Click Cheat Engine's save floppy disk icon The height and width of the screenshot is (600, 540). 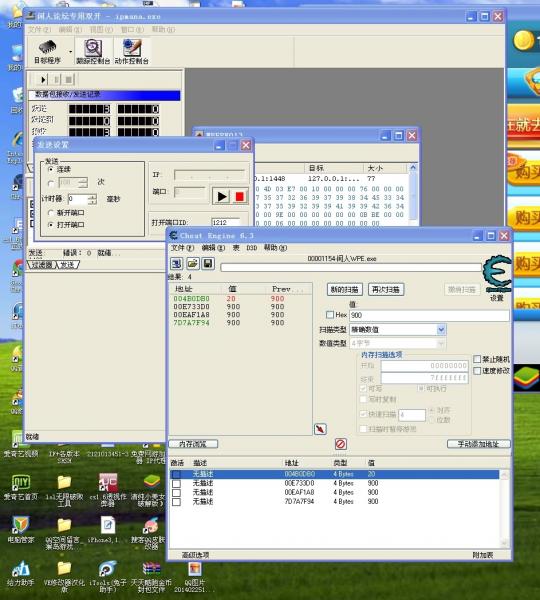(x=208, y=263)
